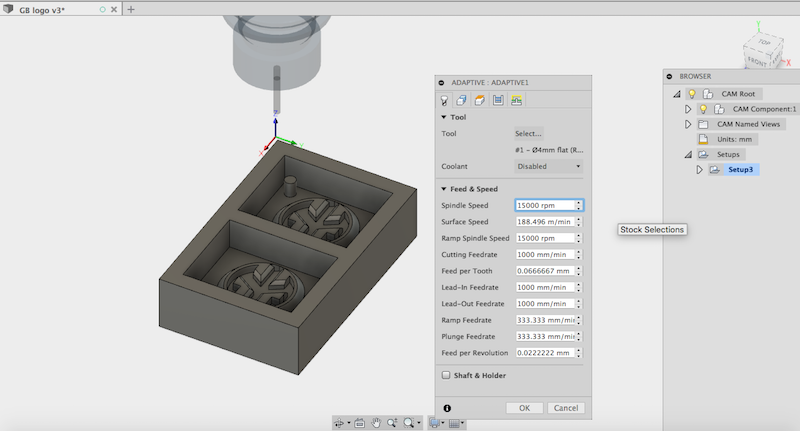Open a new document tab with the plus button

coord(131,9)
